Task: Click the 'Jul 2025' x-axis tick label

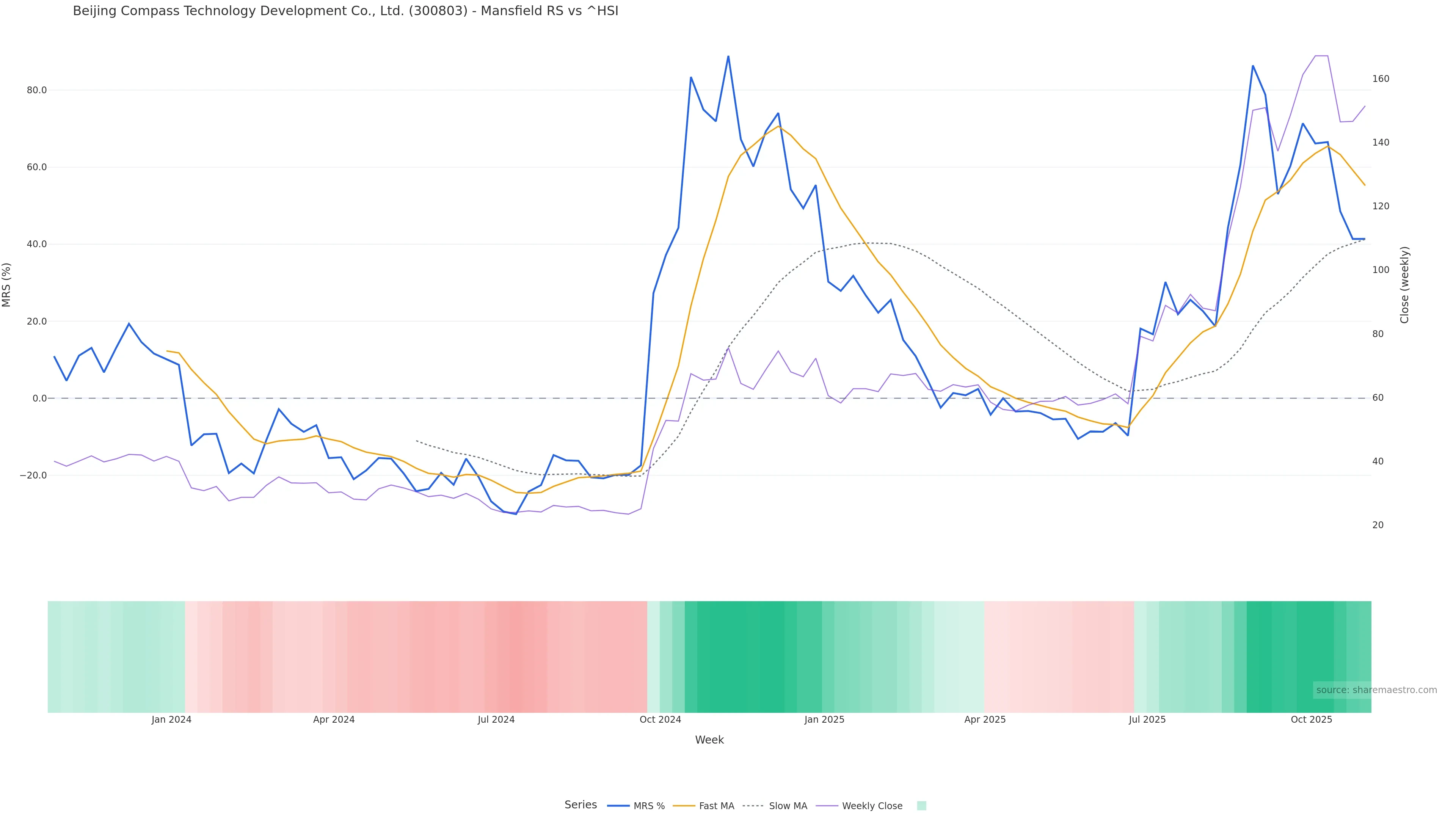Action: pyautogui.click(x=1147, y=720)
